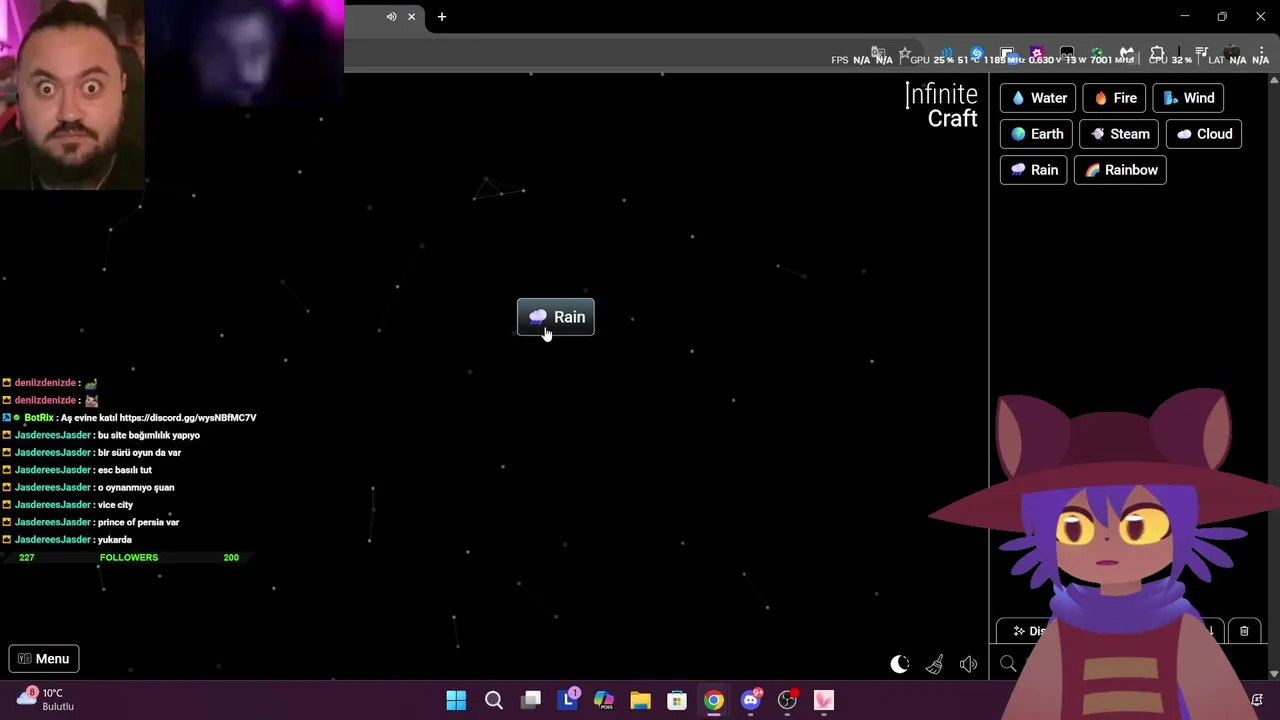Open the taskbar Search
Image resolution: width=1280 pixels, height=720 pixels.
point(494,700)
